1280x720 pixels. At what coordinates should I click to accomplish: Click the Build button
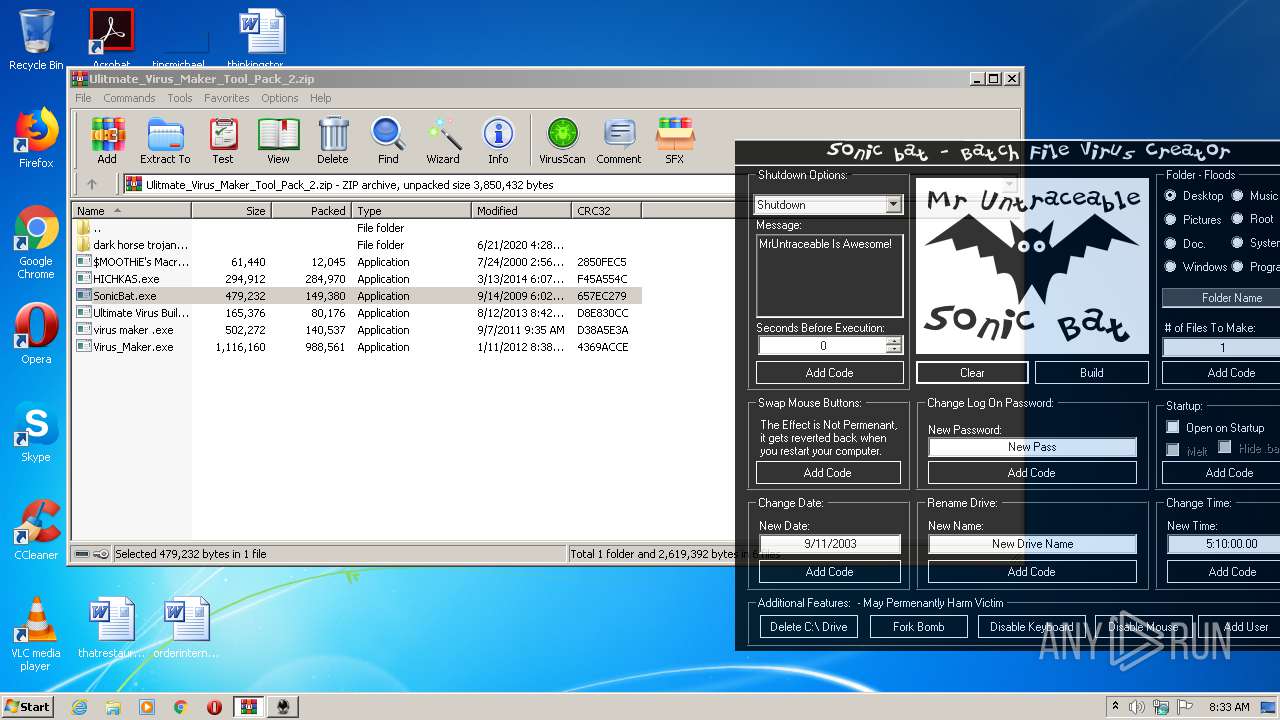(1092, 373)
